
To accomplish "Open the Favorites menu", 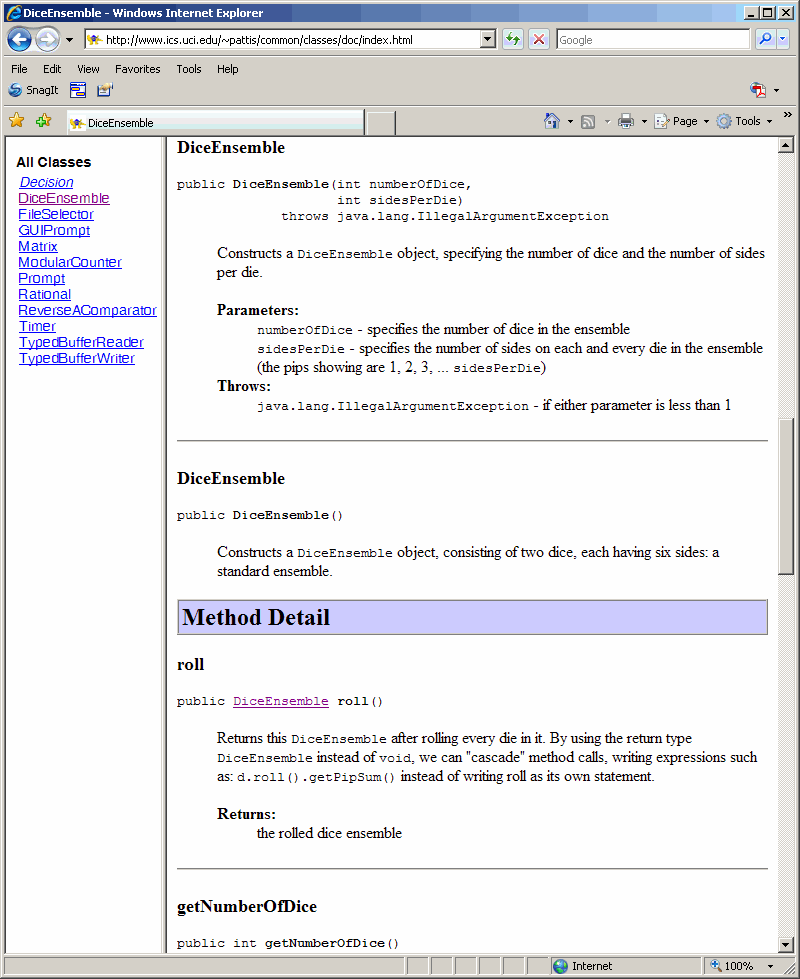I will (x=137, y=69).
